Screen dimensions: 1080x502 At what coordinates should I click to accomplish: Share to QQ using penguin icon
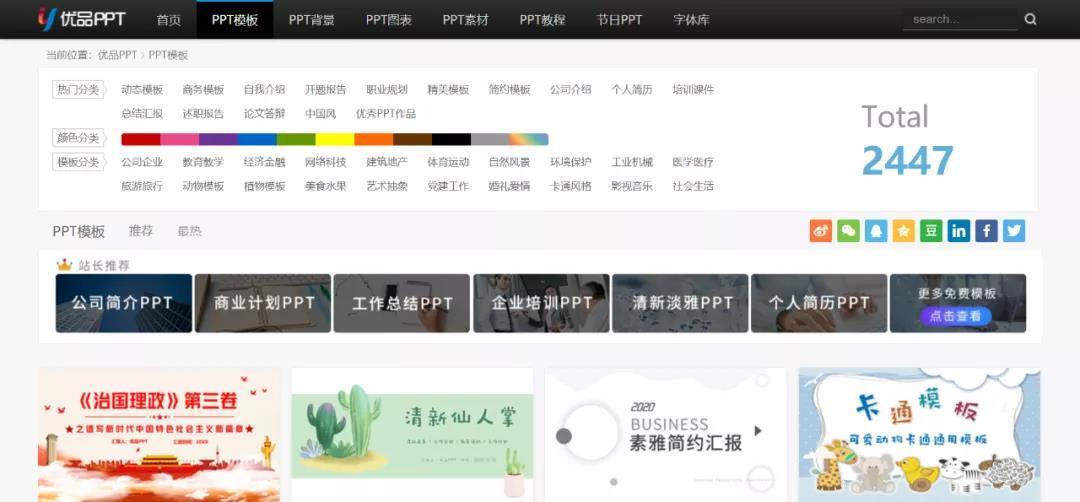[876, 231]
